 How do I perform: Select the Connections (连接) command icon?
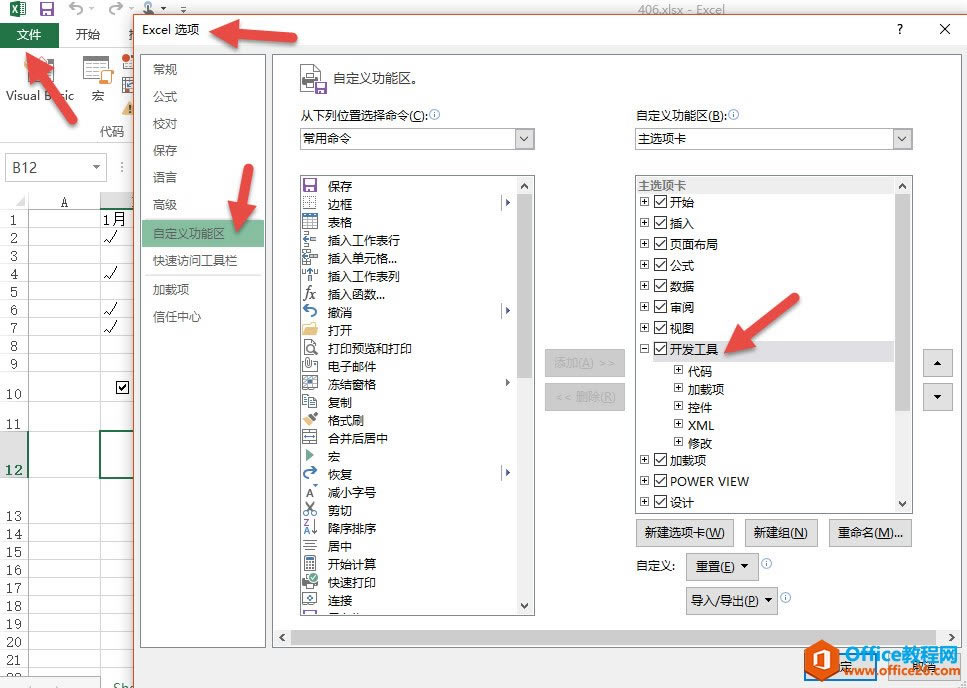pyautogui.click(x=310, y=599)
